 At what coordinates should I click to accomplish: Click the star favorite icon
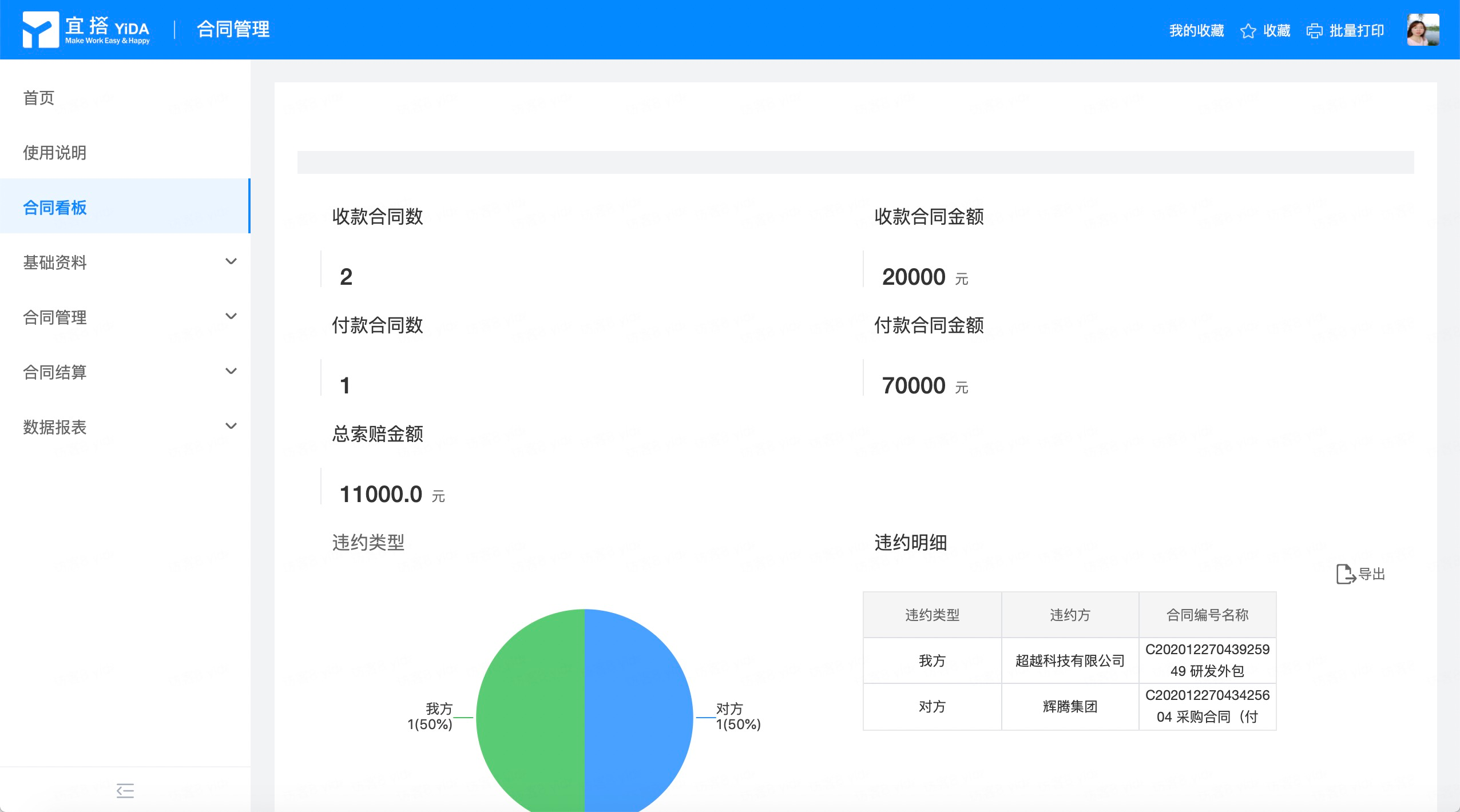[x=1248, y=31]
